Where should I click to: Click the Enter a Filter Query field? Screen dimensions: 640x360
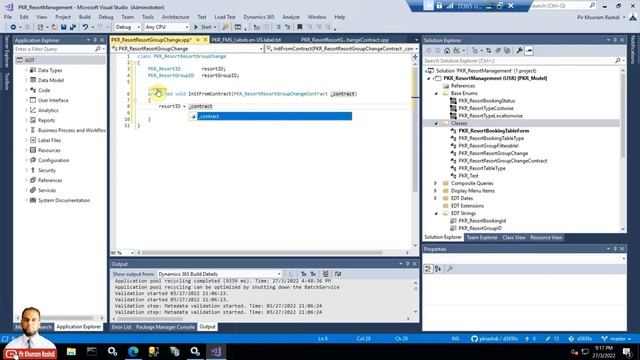pyautogui.click(x=54, y=49)
